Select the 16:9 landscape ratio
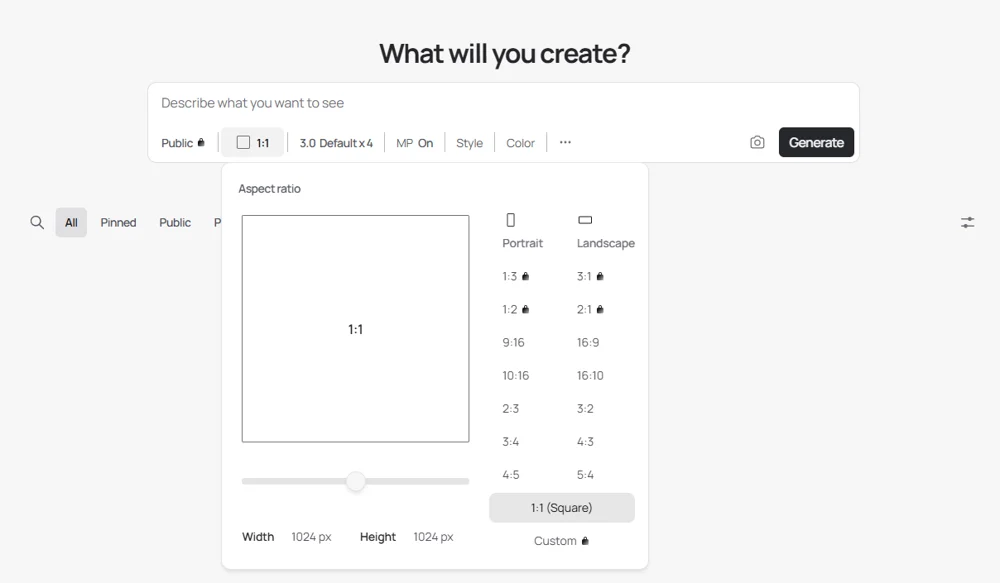The width and height of the screenshot is (1000, 583). coord(588,342)
